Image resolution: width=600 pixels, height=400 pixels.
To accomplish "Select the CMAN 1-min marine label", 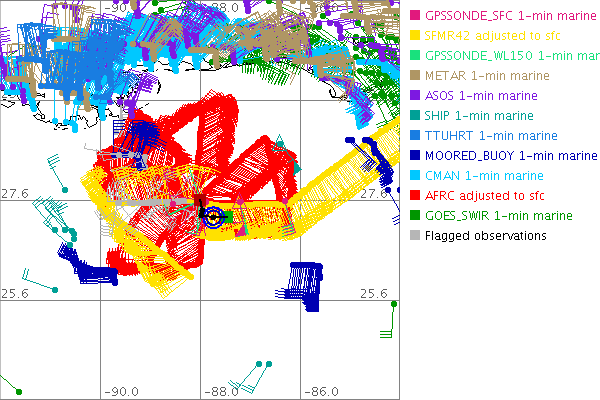I will click(x=480, y=176).
